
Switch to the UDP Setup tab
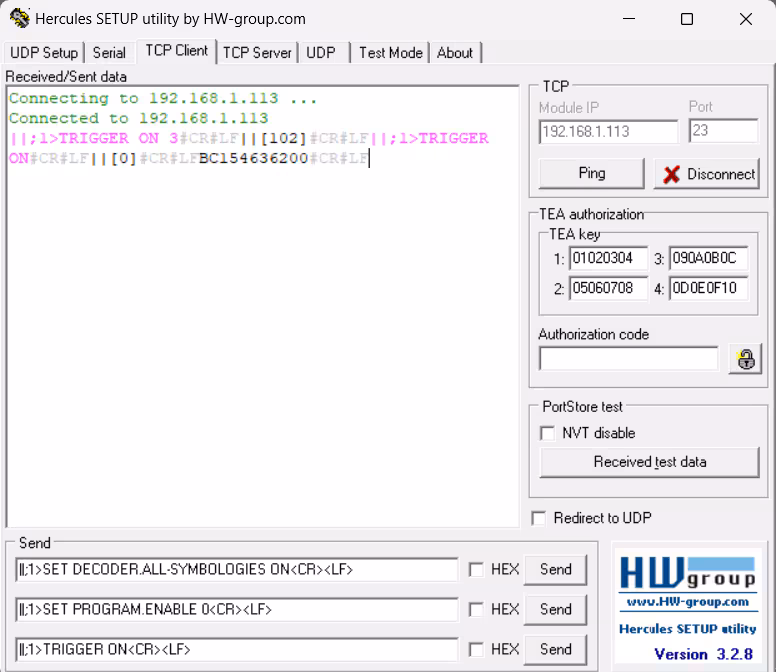(44, 52)
